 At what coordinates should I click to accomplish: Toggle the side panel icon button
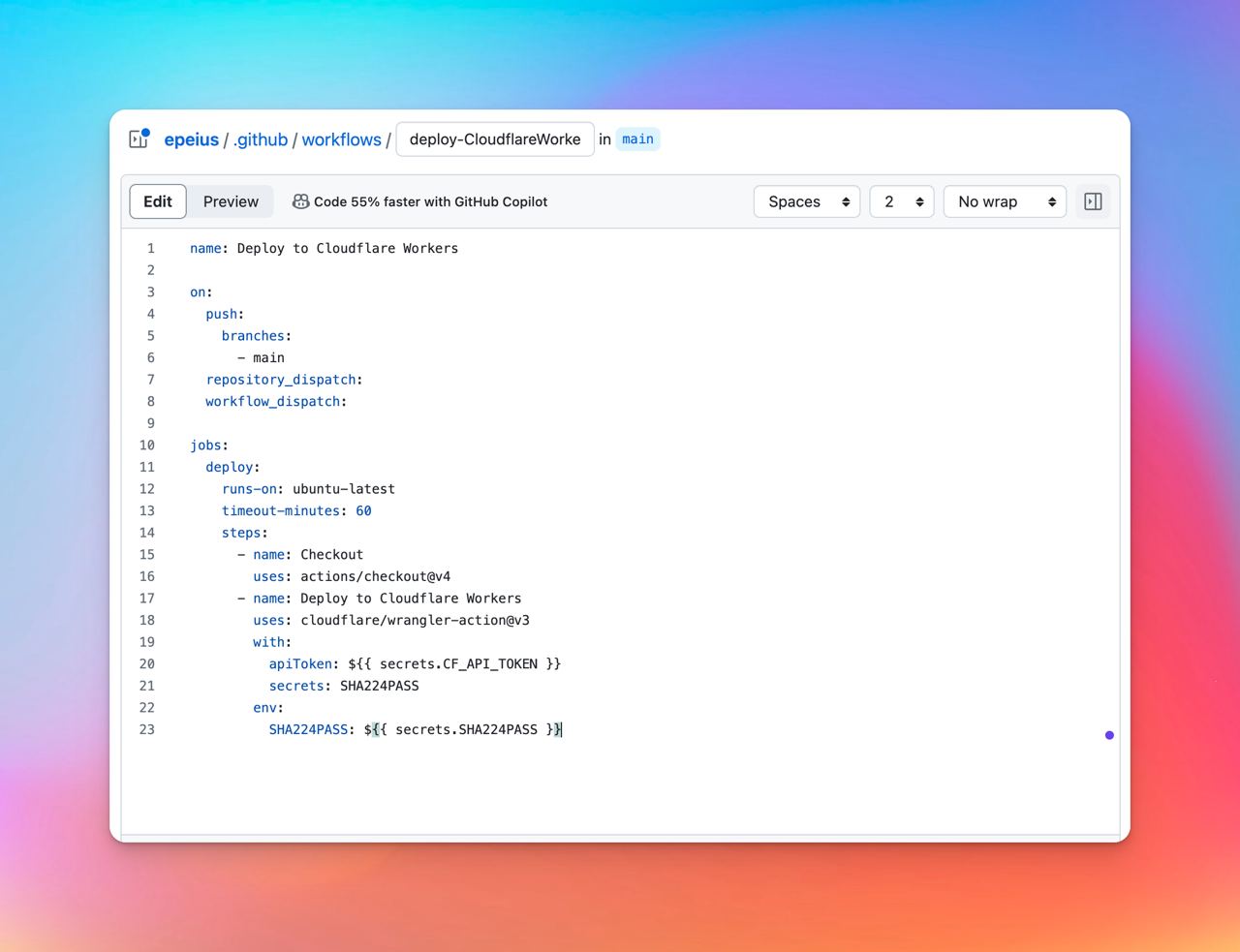1093,201
